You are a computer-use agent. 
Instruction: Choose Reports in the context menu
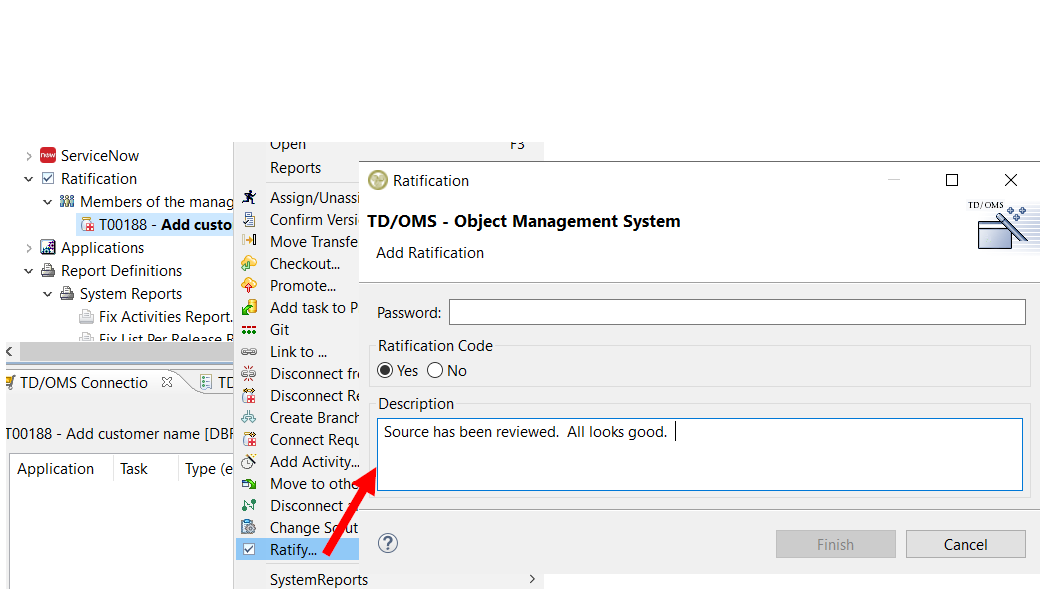295,168
